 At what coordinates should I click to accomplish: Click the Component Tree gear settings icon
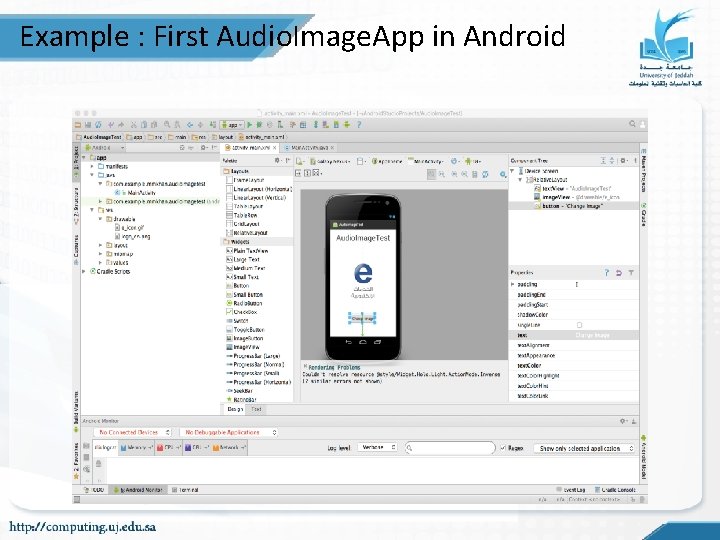pyautogui.click(x=623, y=160)
